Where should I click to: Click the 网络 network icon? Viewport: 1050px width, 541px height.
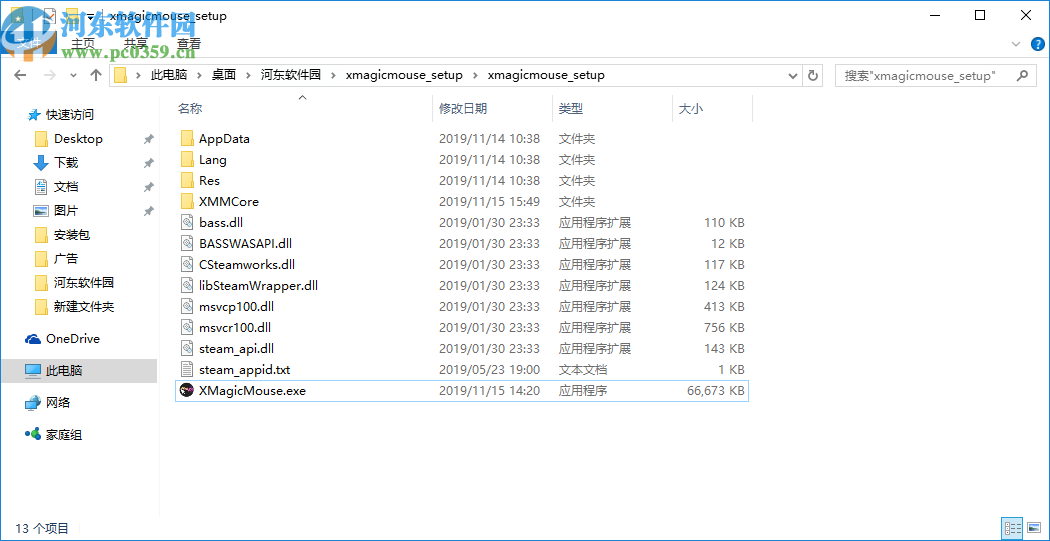(x=33, y=403)
